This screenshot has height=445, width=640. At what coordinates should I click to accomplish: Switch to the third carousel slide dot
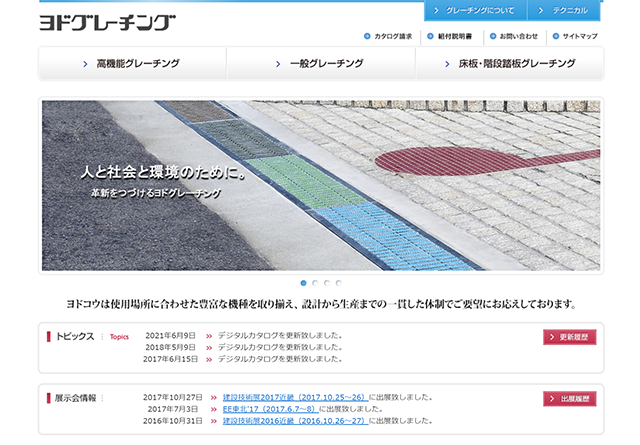(326, 283)
